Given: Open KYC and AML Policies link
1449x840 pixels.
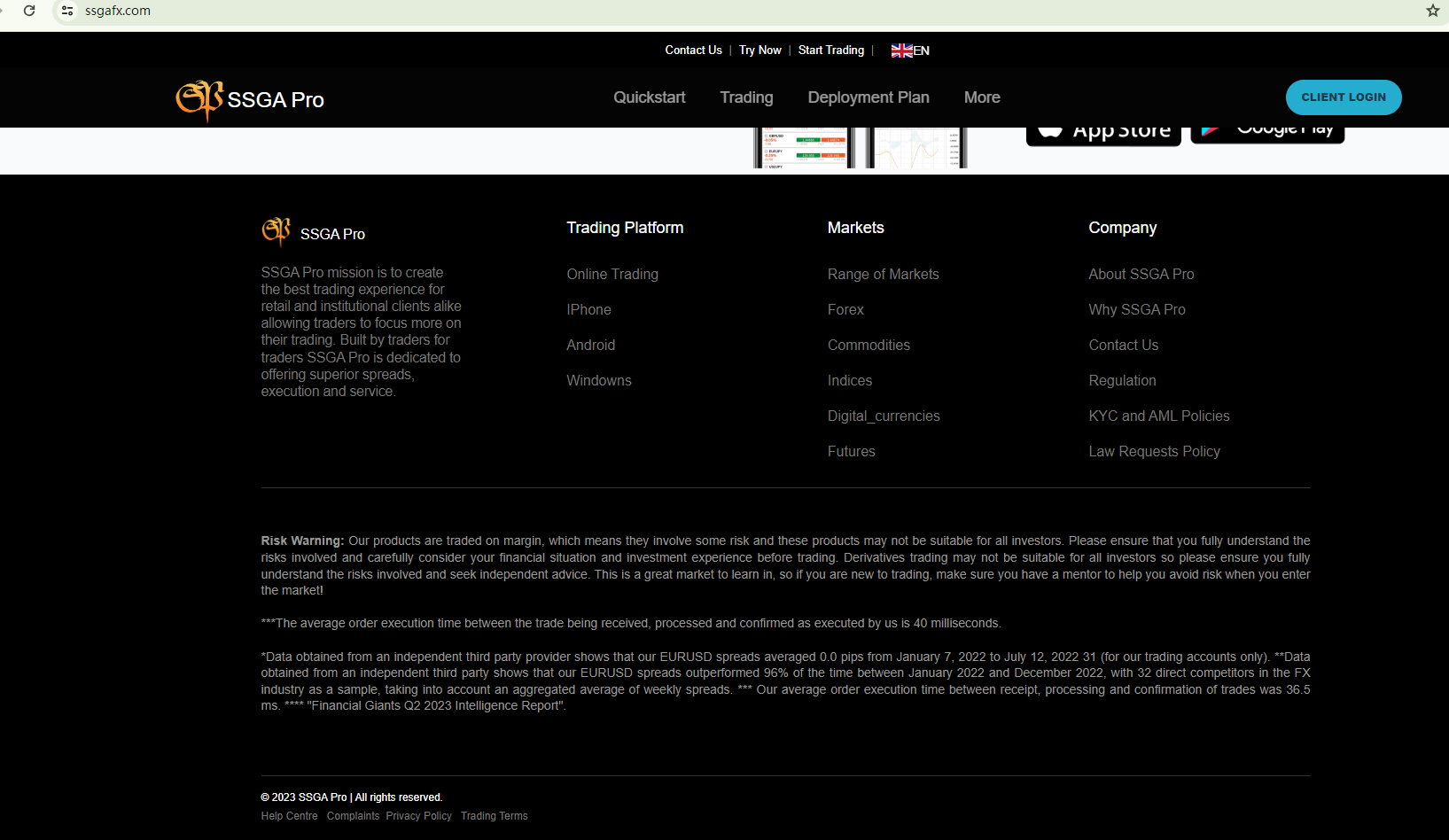Looking at the screenshot, I should pyautogui.click(x=1159, y=416).
